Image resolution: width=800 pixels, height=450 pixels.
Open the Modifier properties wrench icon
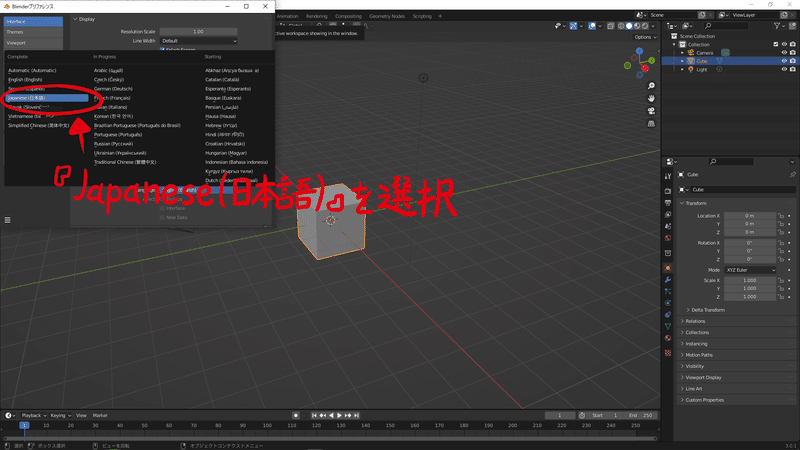(668, 280)
